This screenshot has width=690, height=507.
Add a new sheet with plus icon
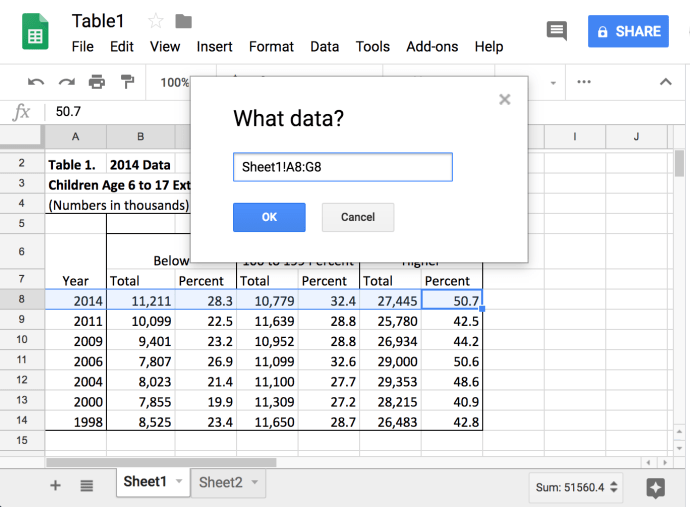pos(55,486)
